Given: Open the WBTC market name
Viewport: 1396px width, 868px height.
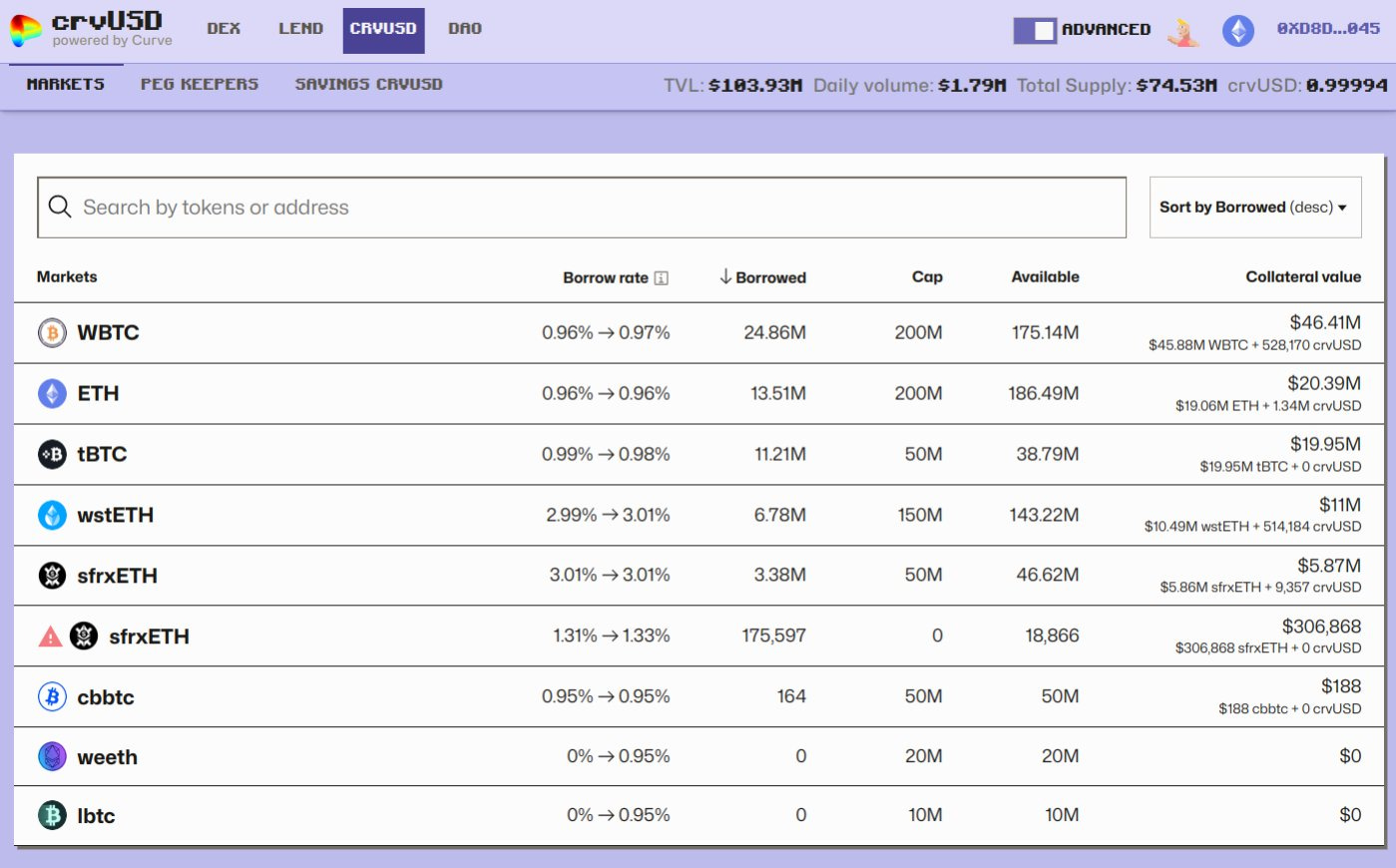Looking at the screenshot, I should (108, 333).
